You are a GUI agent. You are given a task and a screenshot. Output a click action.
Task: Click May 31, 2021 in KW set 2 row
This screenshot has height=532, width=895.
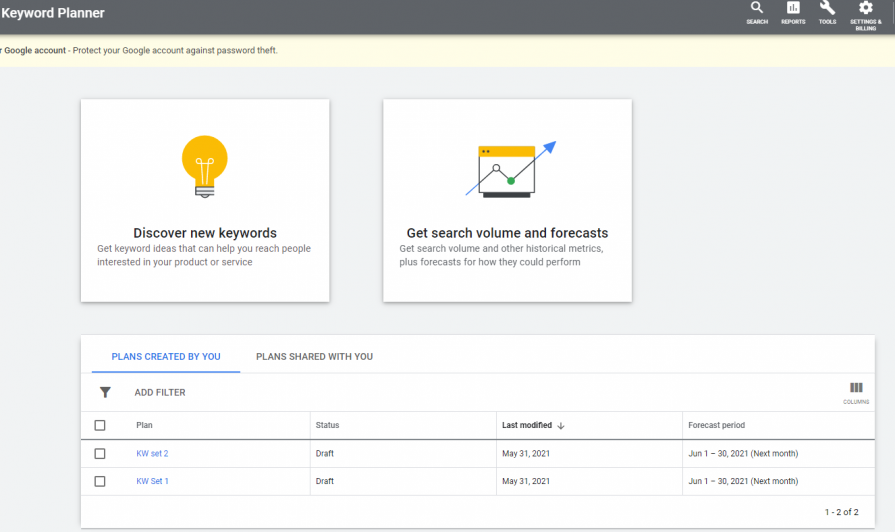coord(526,453)
